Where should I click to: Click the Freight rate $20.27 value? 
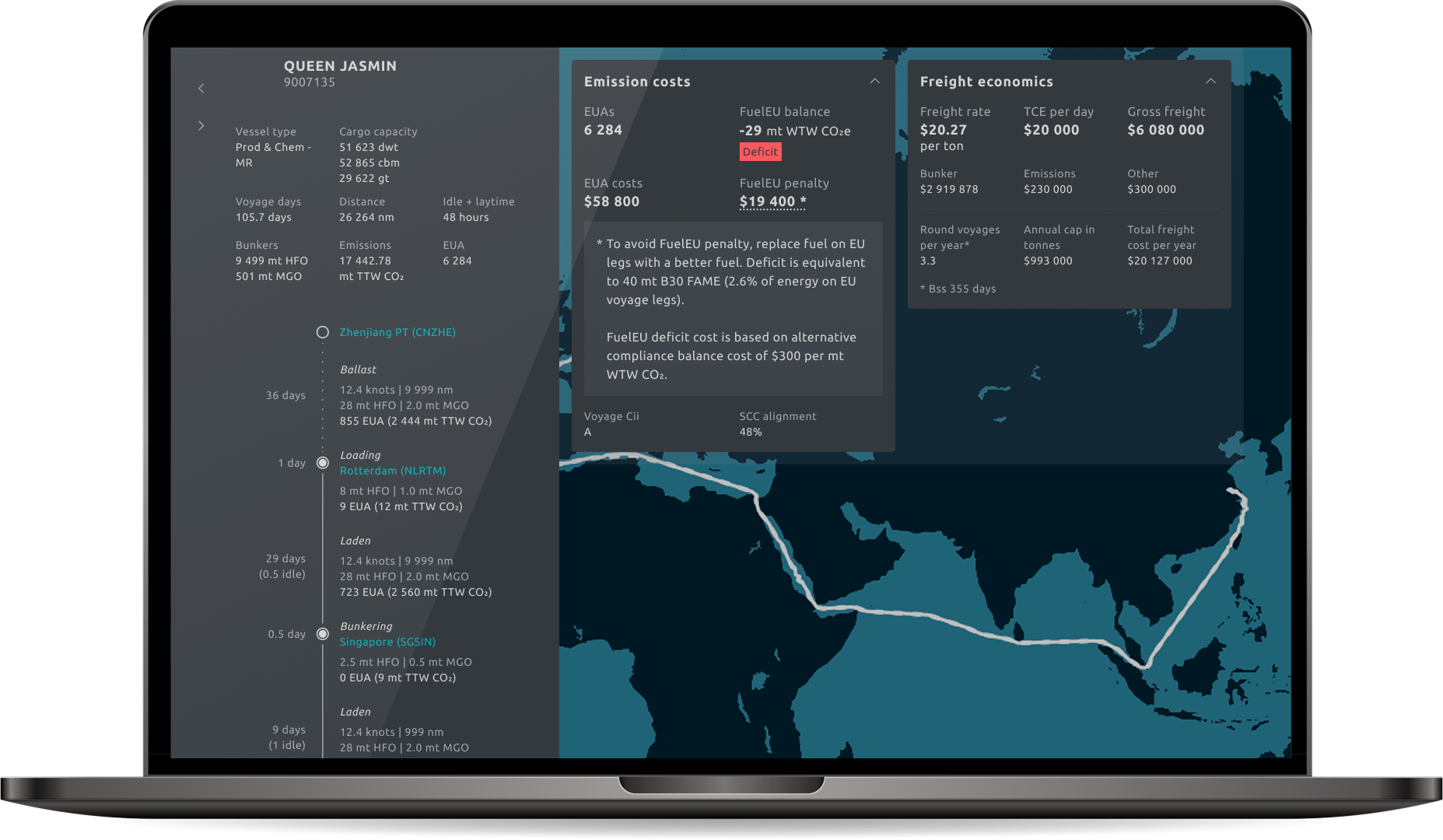tap(943, 130)
